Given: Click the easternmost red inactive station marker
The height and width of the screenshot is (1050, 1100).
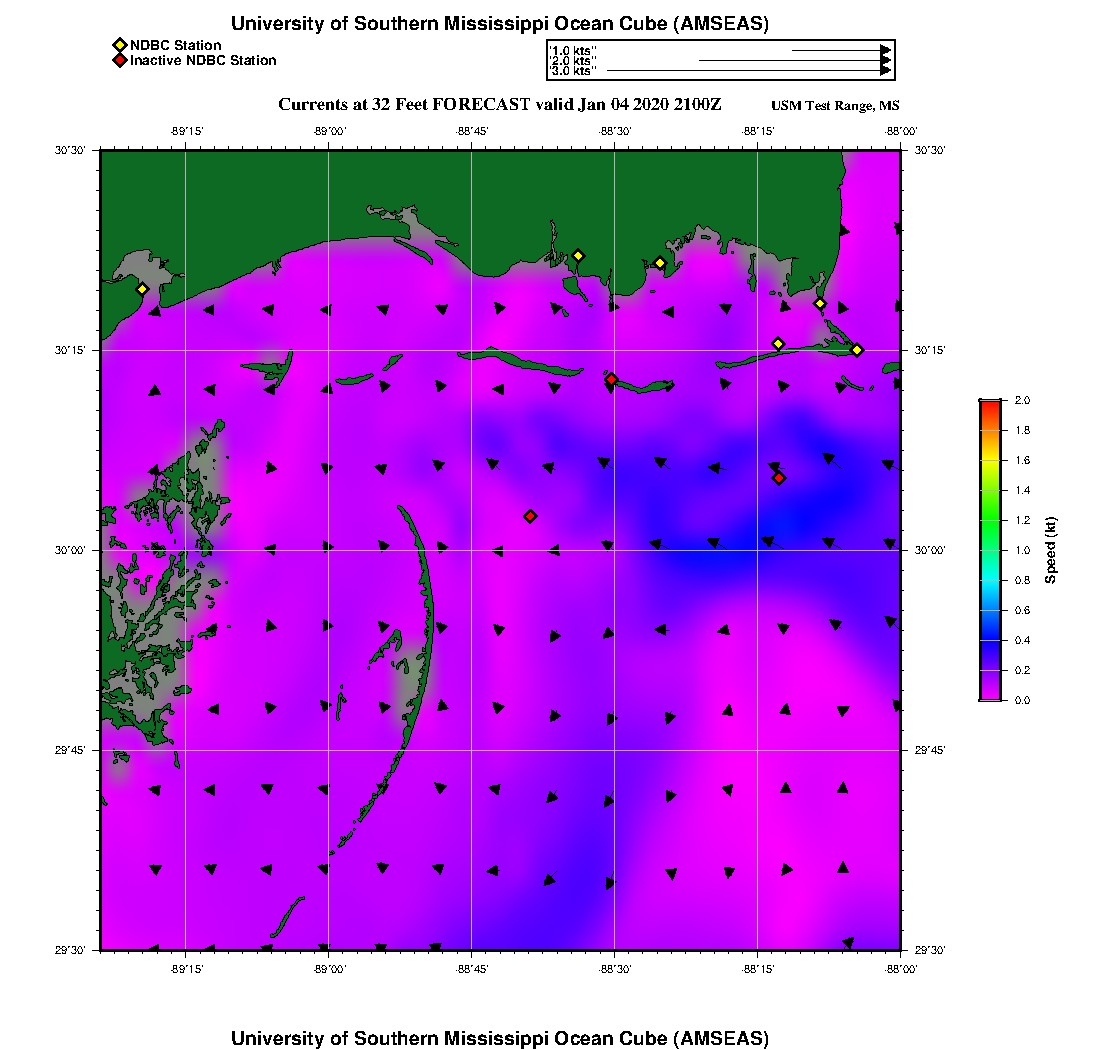Looking at the screenshot, I should pyautogui.click(x=779, y=478).
